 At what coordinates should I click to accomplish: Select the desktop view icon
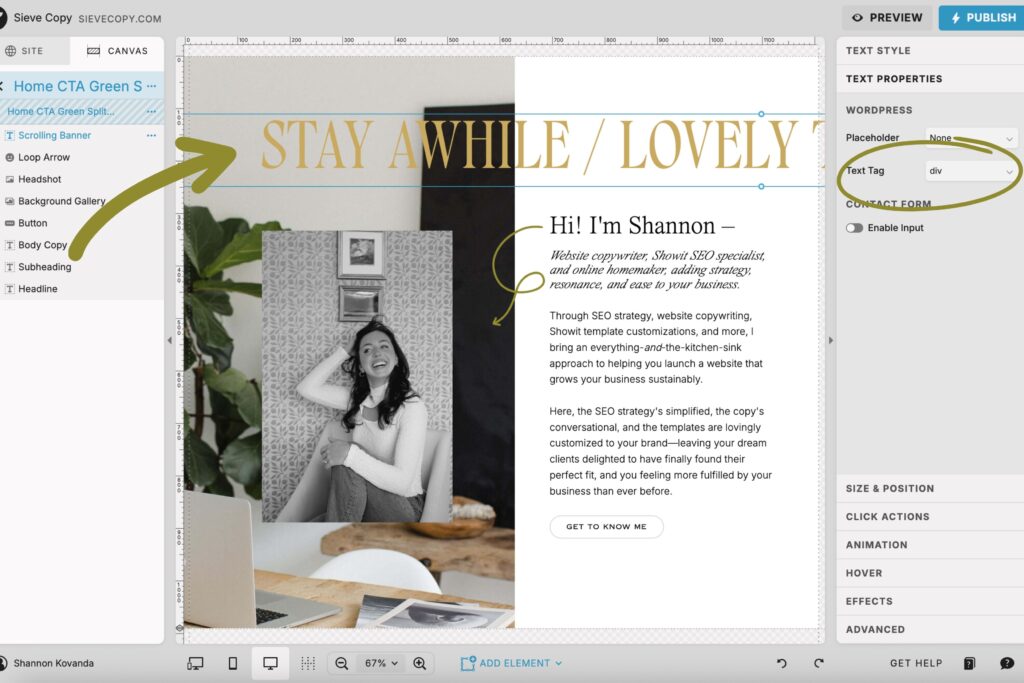pyautogui.click(x=270, y=663)
